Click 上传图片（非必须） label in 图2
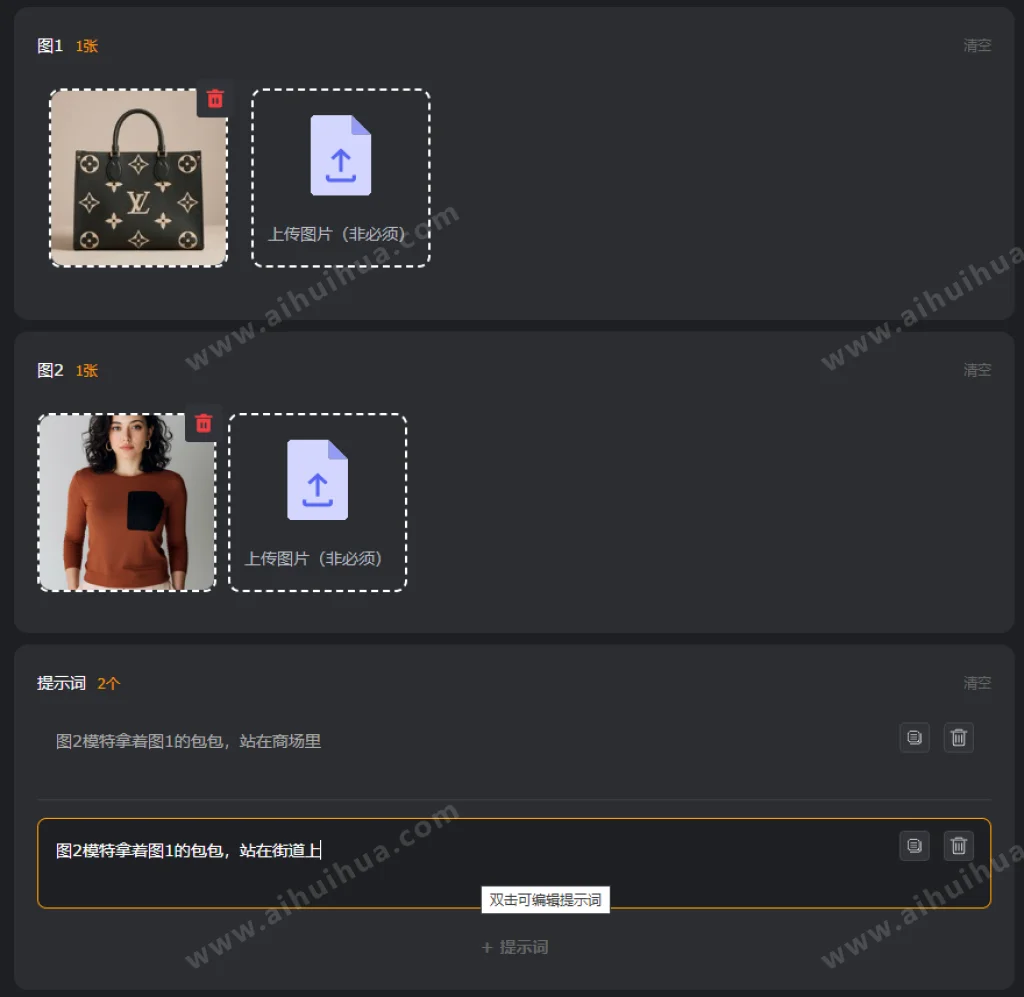This screenshot has height=997, width=1024. 313,558
